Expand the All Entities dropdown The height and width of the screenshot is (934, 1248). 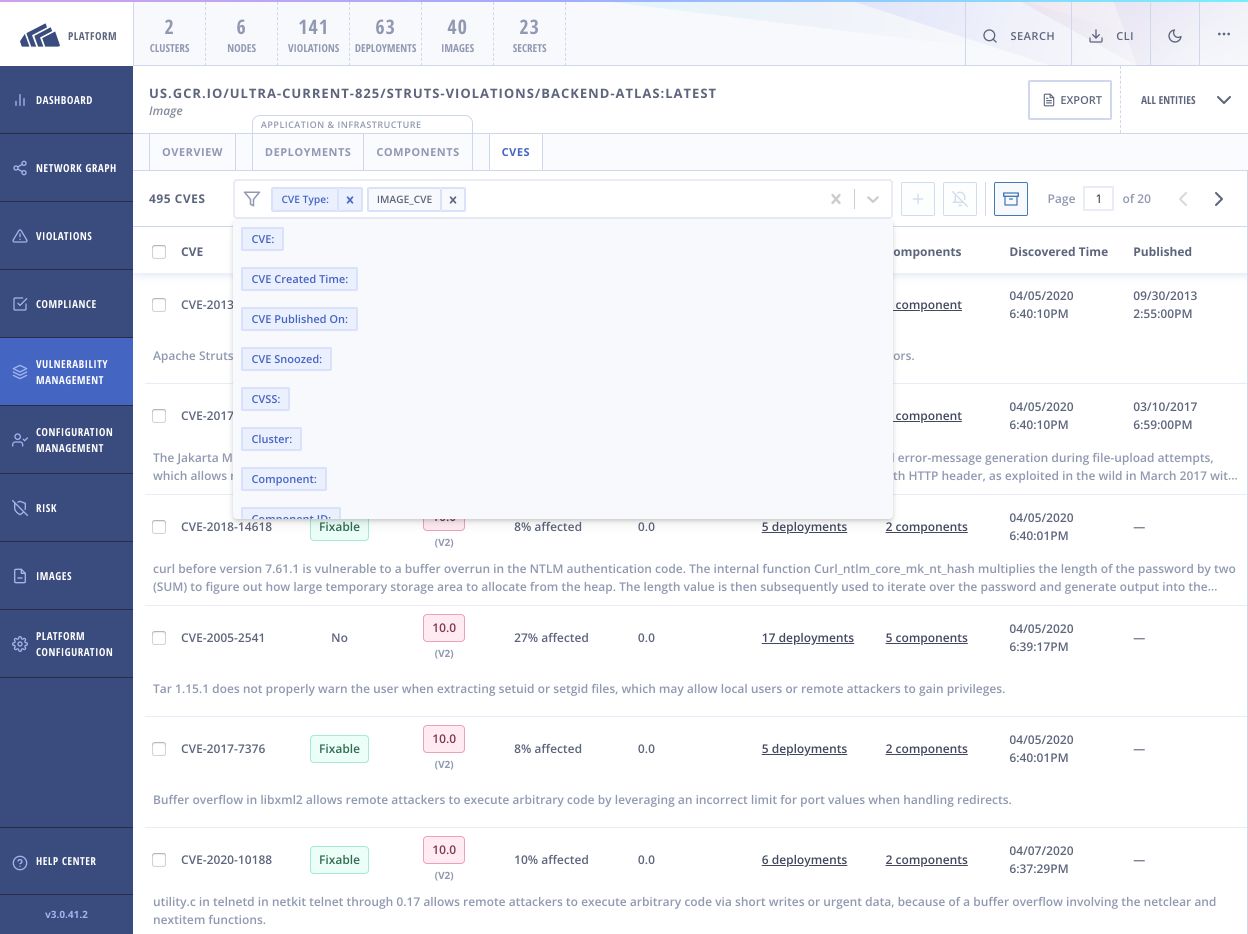pyautogui.click(x=1185, y=100)
